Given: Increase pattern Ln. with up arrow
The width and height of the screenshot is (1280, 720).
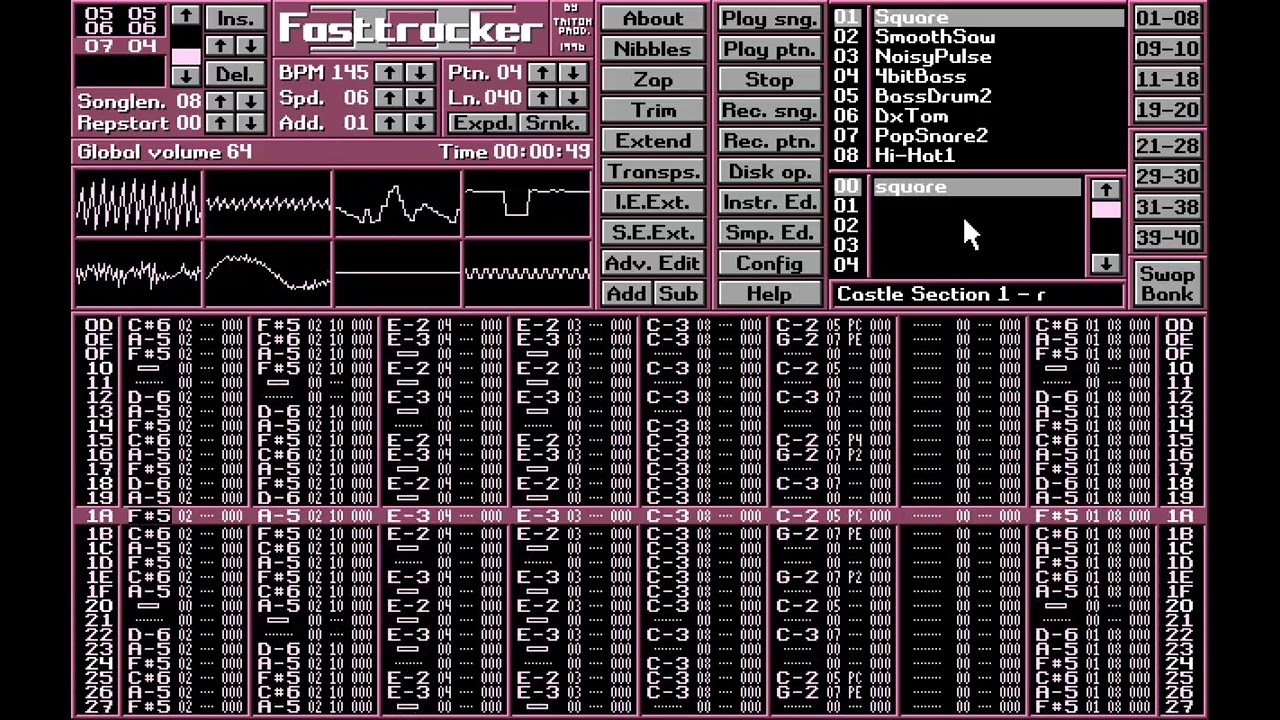Looking at the screenshot, I should pos(541,98).
